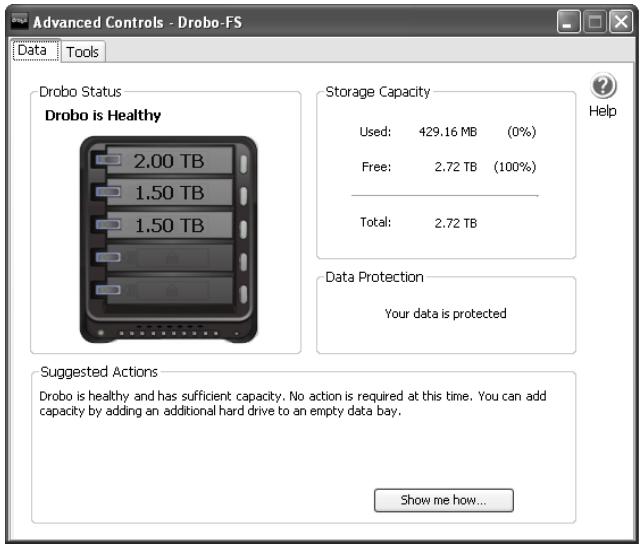The width and height of the screenshot is (640, 545).
Task: Click the Free percentage (100%)
Action: pos(515,167)
